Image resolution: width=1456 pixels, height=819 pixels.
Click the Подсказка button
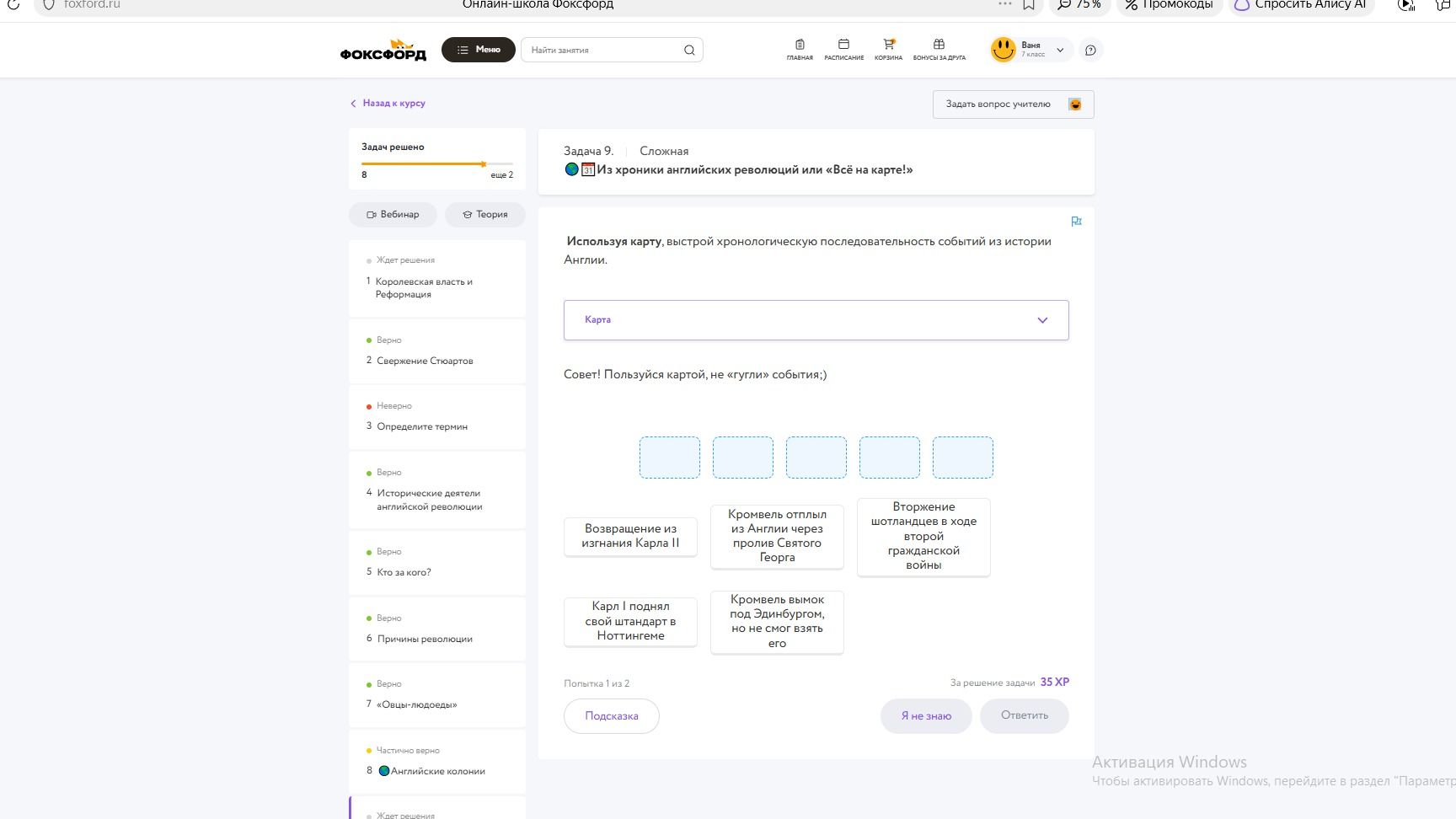pos(612,716)
